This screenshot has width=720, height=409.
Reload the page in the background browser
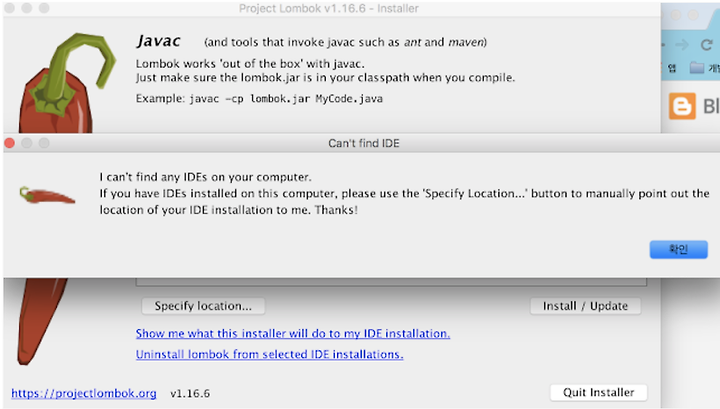pos(707,45)
